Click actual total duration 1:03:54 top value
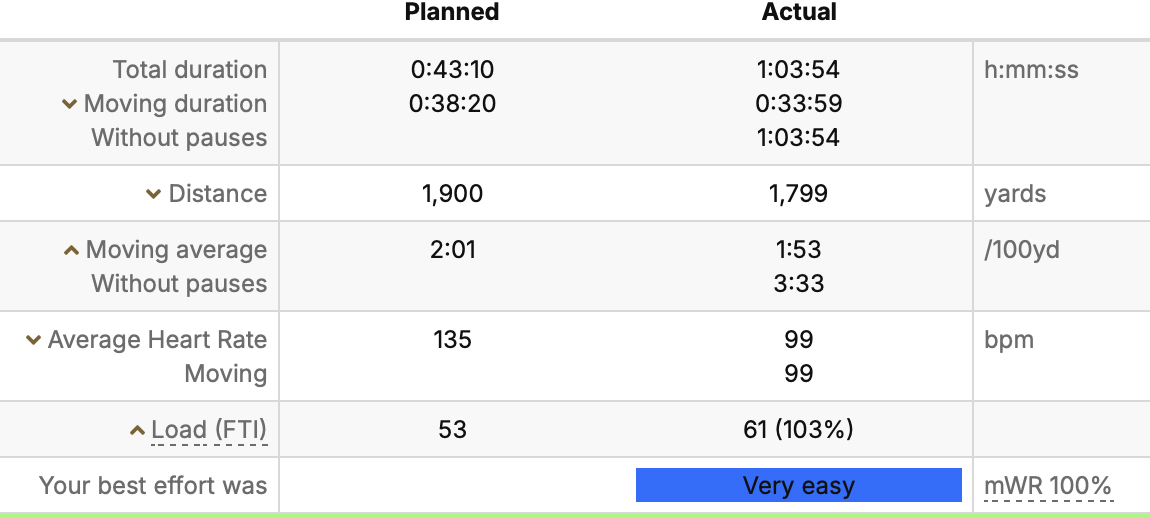 tap(799, 70)
